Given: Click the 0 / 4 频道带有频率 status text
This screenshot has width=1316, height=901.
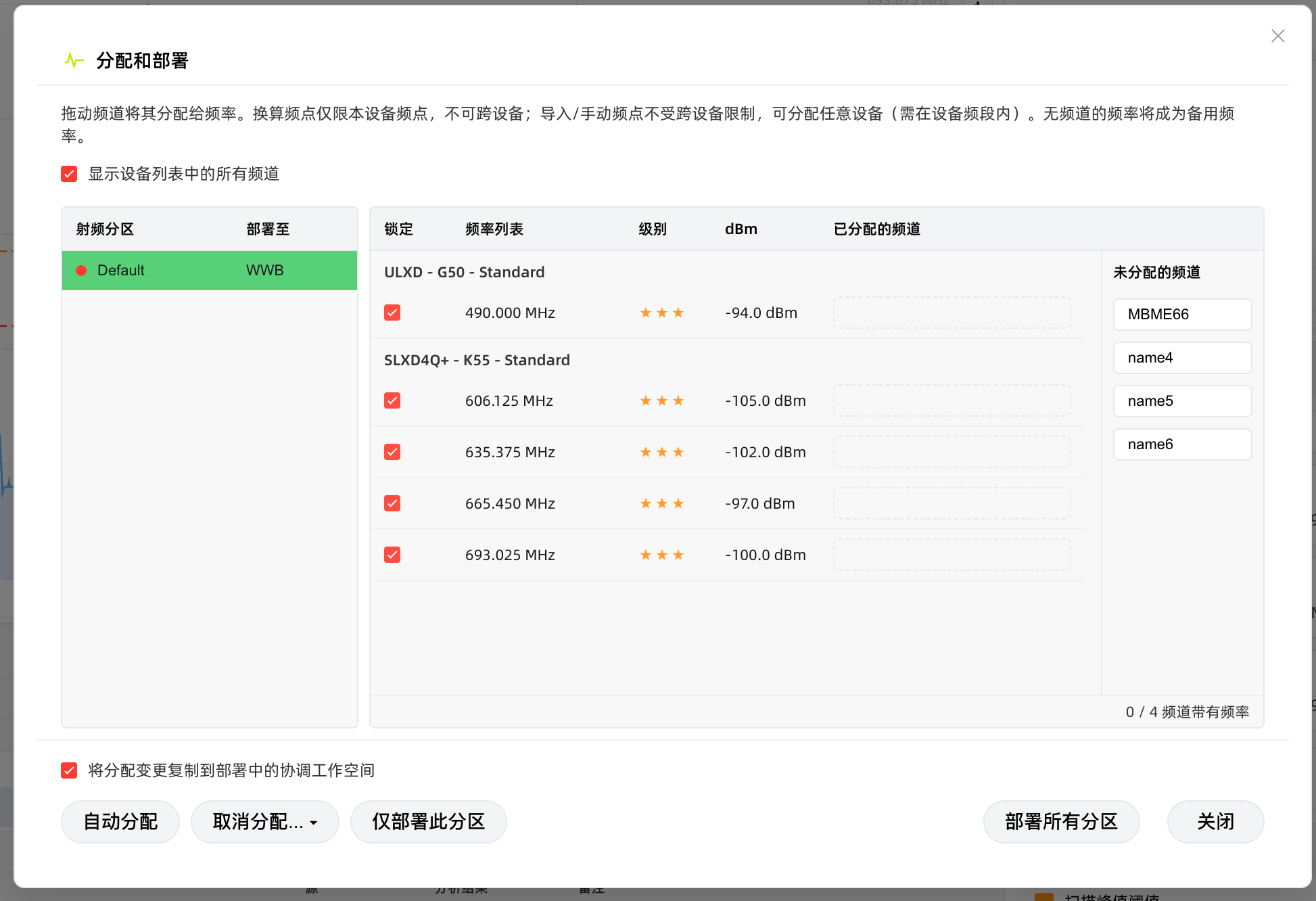Looking at the screenshot, I should pos(1188,712).
